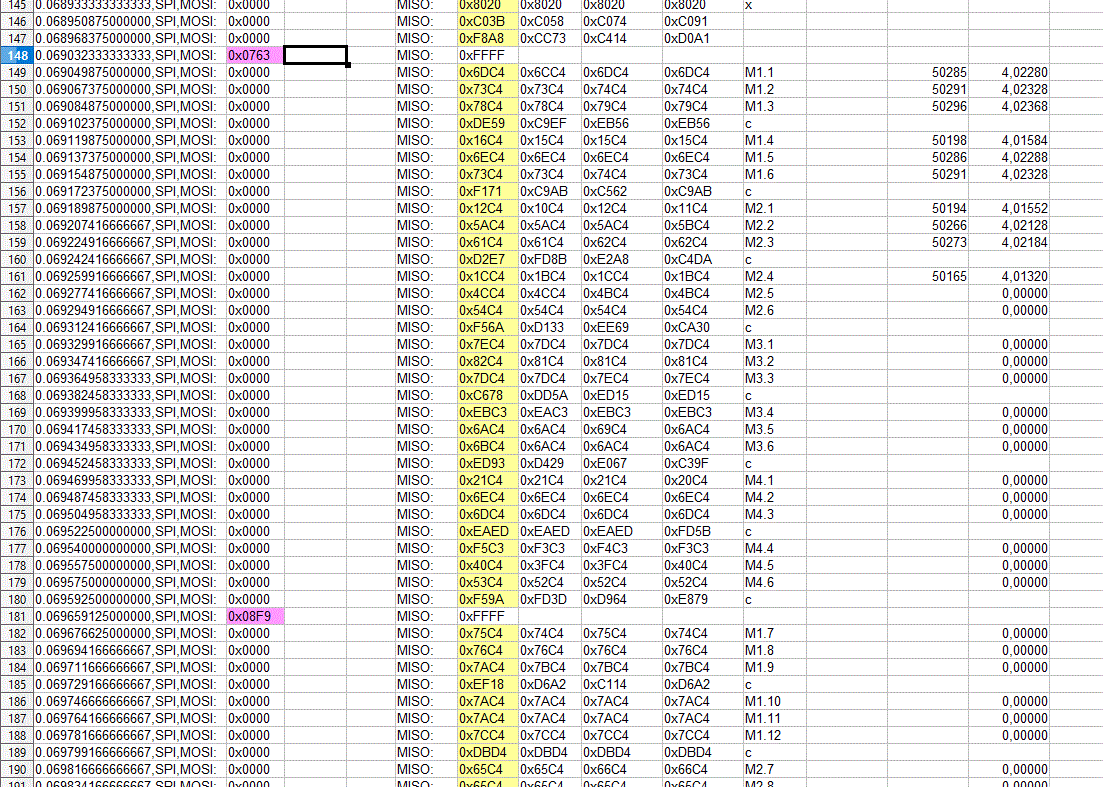The height and width of the screenshot is (787, 1103).
Task: Click the fill handle of the selected cell
Action: click(x=347, y=65)
